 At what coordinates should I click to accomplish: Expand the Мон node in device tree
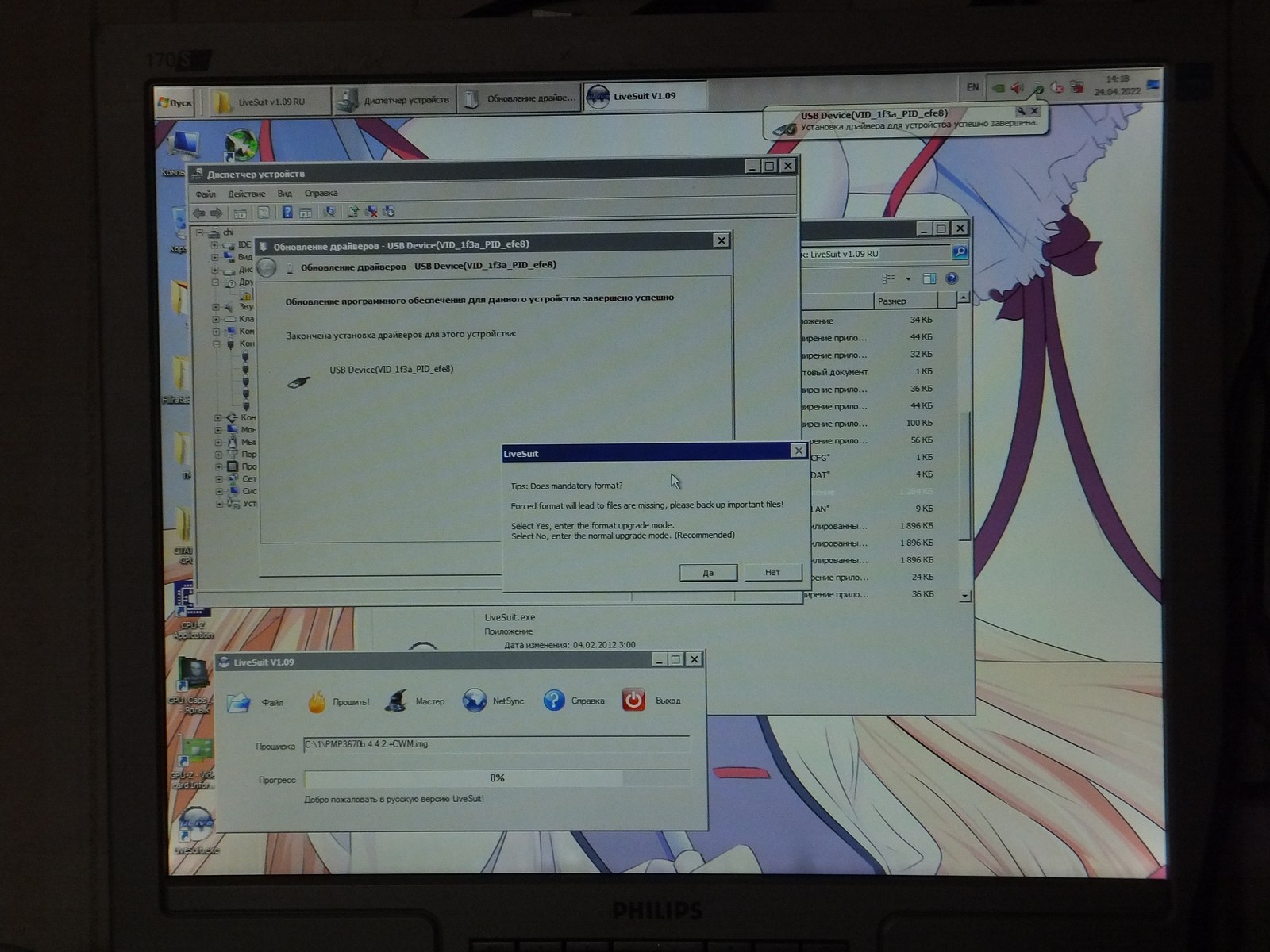click(x=218, y=430)
